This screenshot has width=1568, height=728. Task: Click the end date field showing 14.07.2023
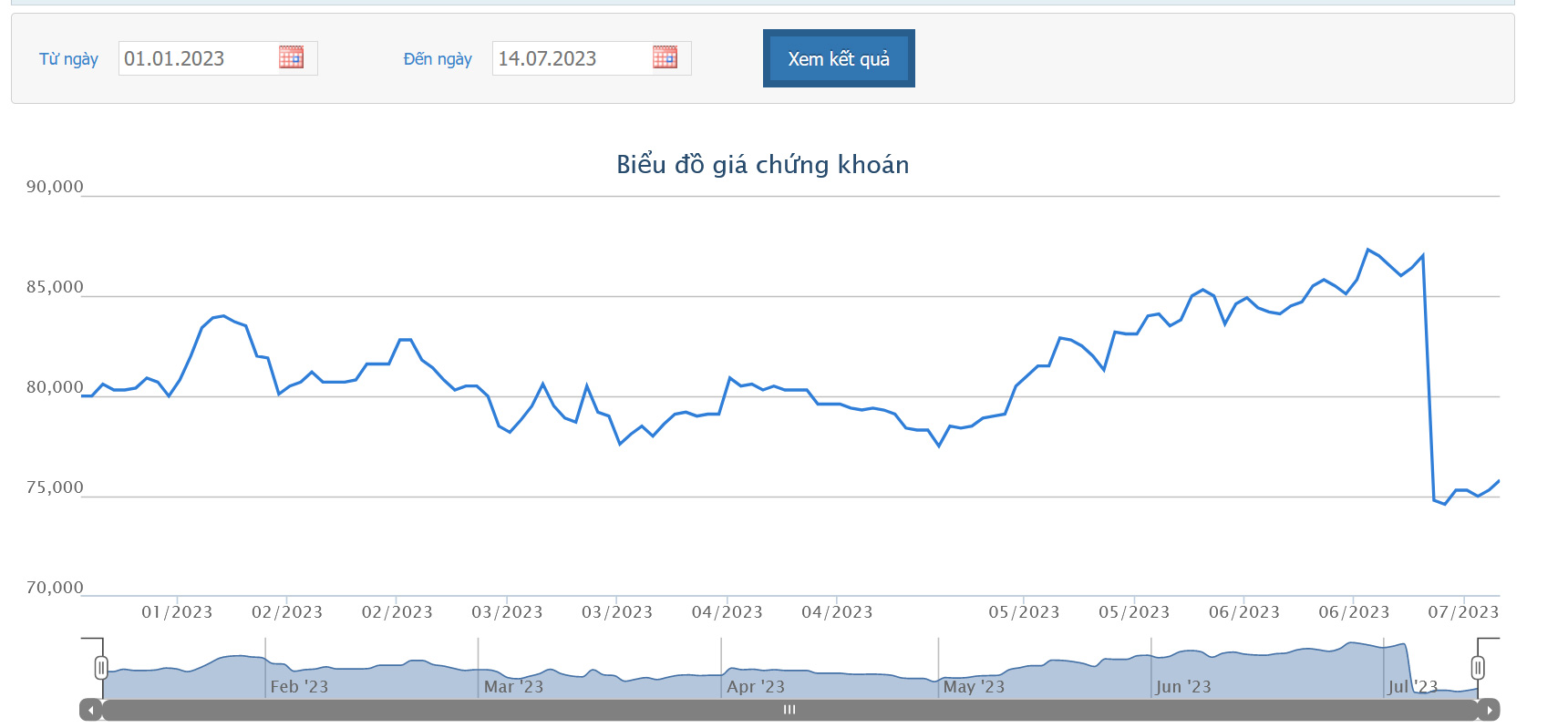[x=570, y=58]
